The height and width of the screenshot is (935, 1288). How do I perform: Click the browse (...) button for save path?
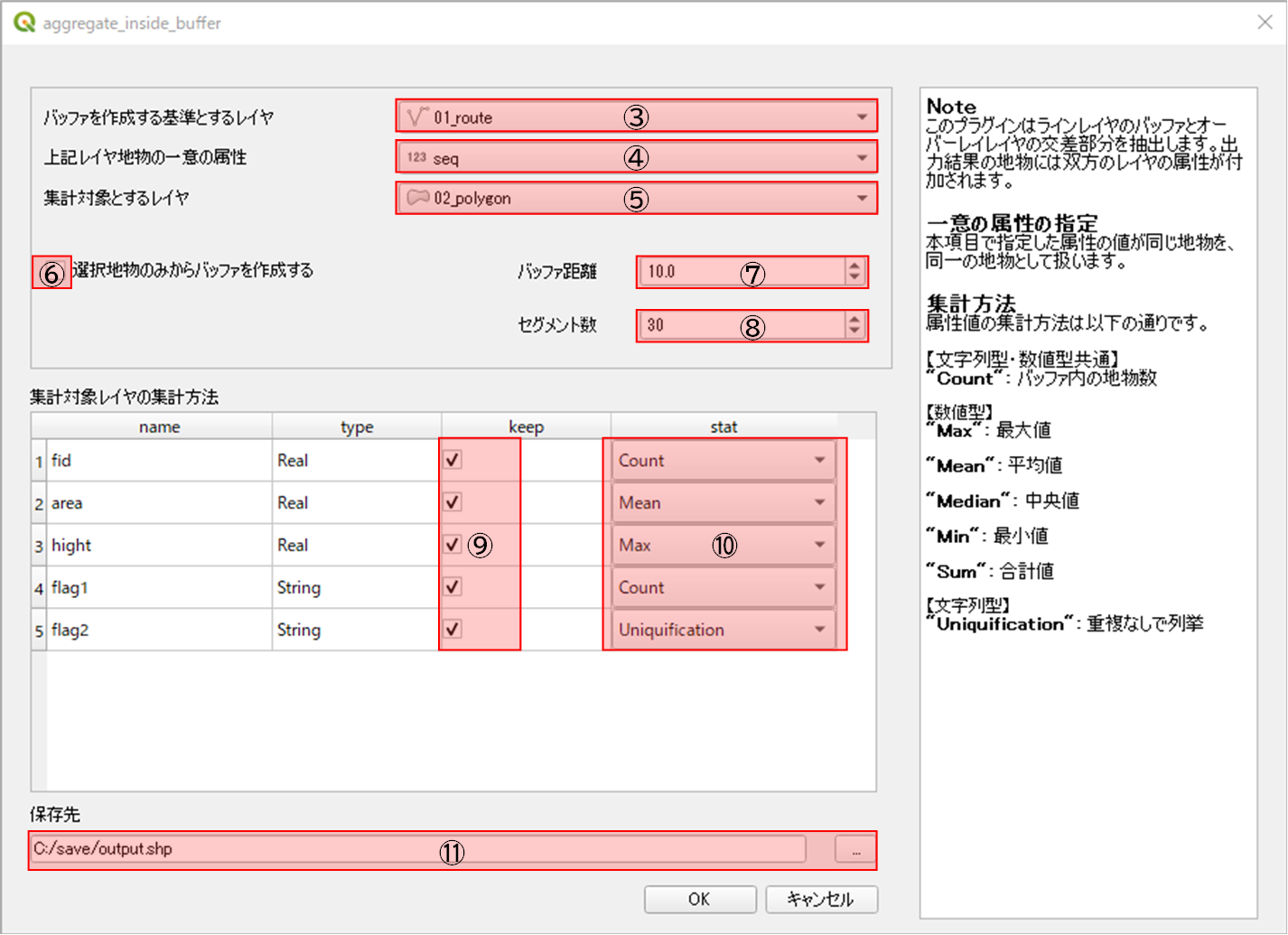855,850
